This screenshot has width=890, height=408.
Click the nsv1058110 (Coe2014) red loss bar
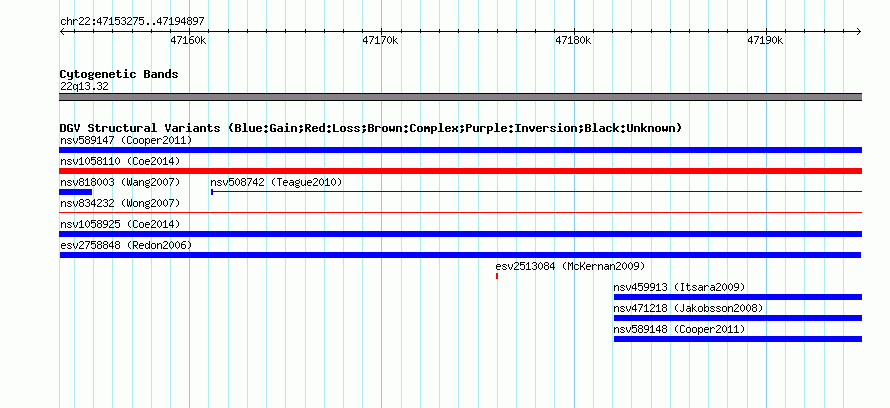[x=460, y=171]
